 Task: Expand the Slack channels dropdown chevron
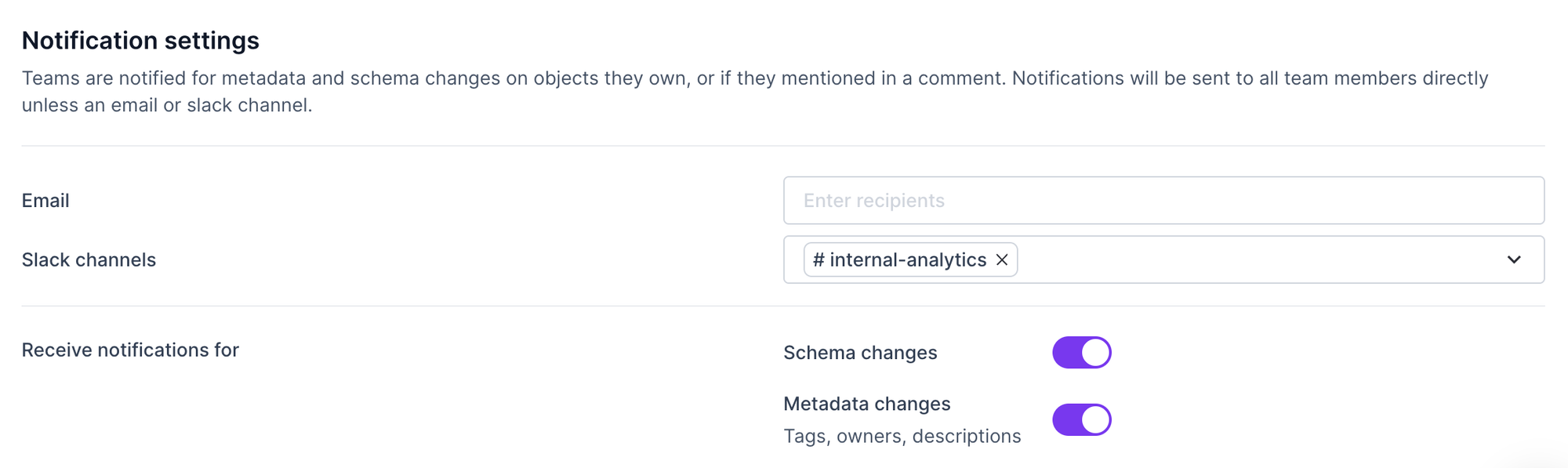[1514, 260]
